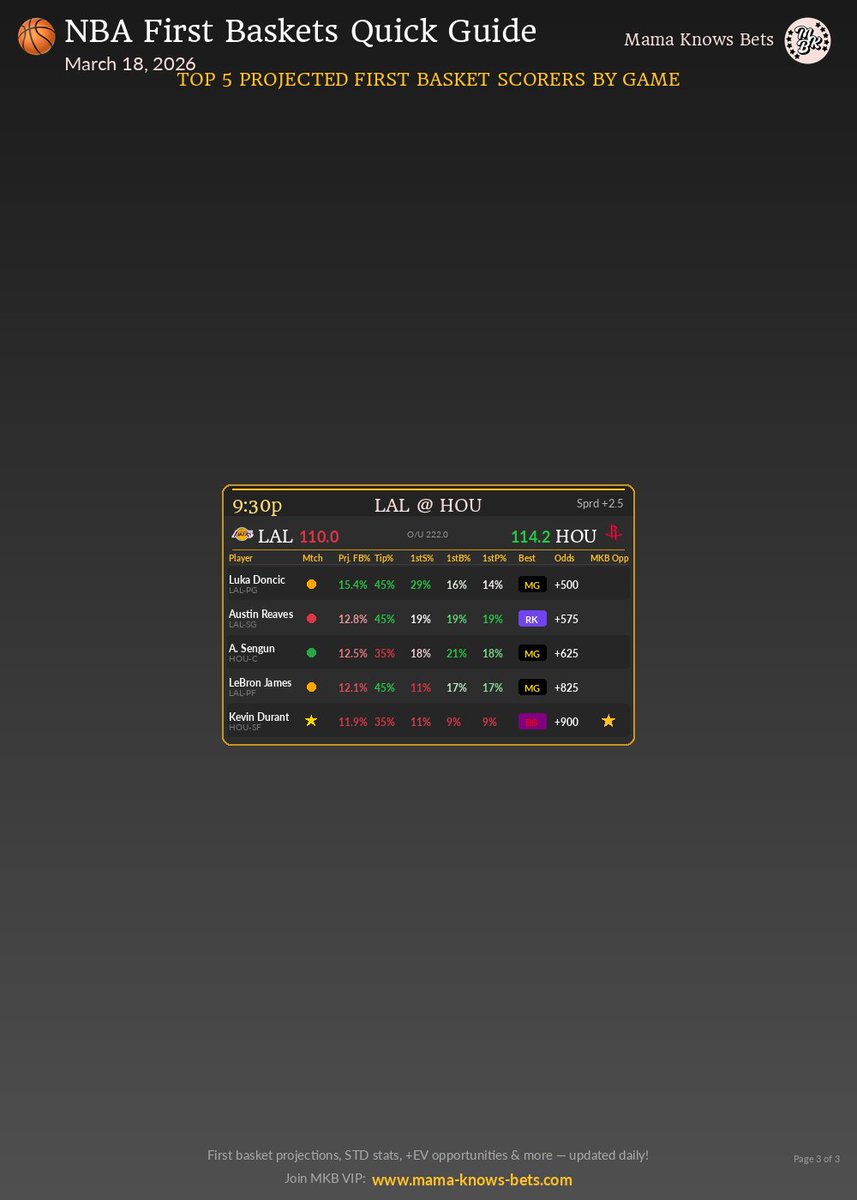
Task: Click the +900 odds for Kevin Durant
Action: pyautogui.click(x=566, y=722)
